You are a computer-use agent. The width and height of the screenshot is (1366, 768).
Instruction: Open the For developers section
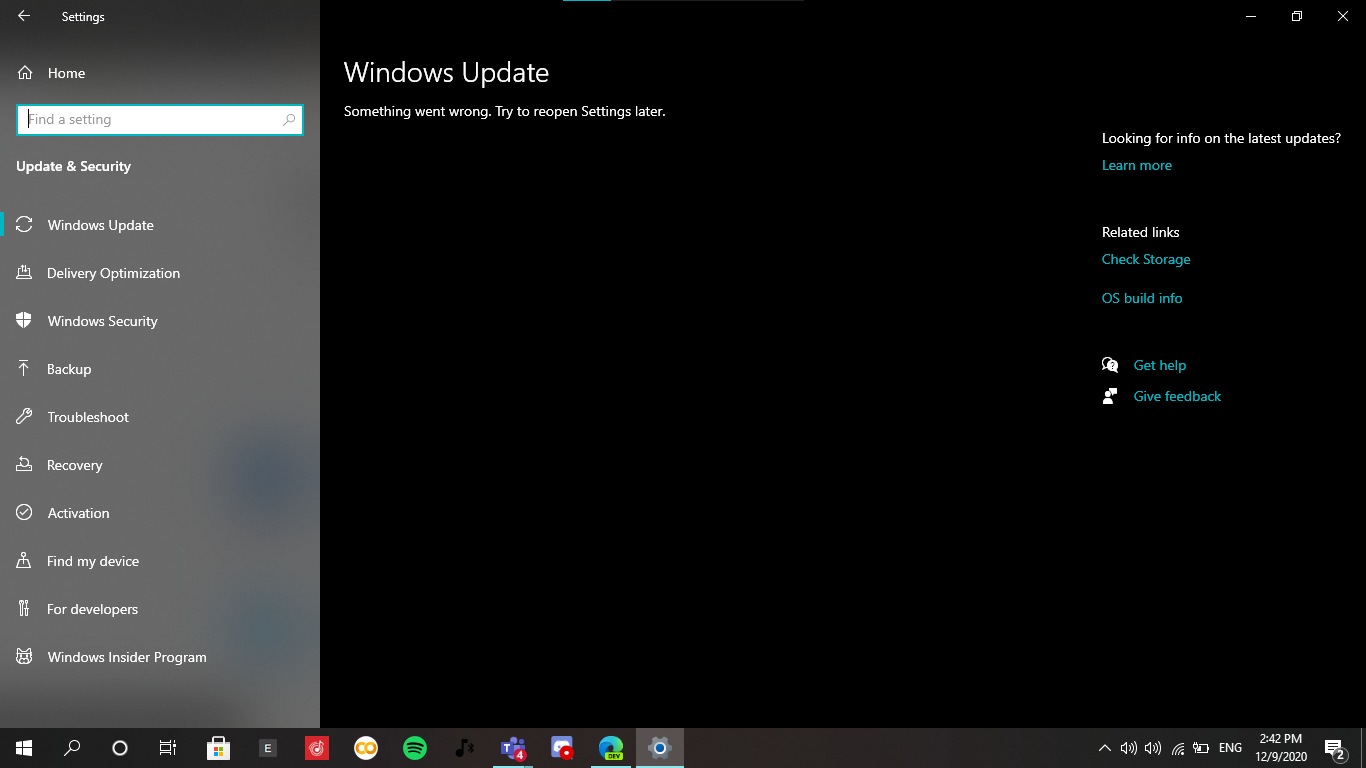pos(160,609)
